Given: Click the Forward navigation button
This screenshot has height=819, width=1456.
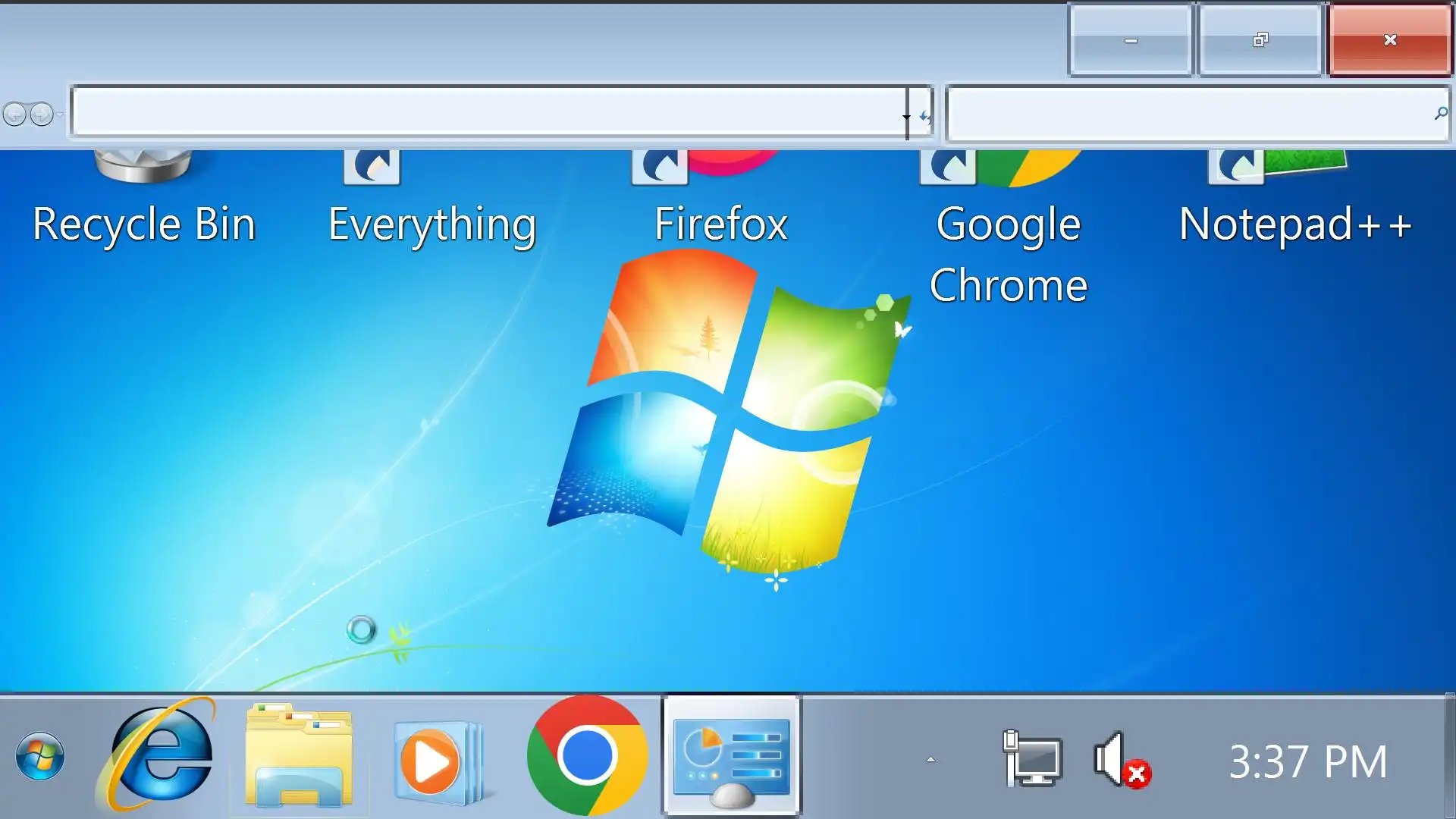Looking at the screenshot, I should (x=42, y=115).
